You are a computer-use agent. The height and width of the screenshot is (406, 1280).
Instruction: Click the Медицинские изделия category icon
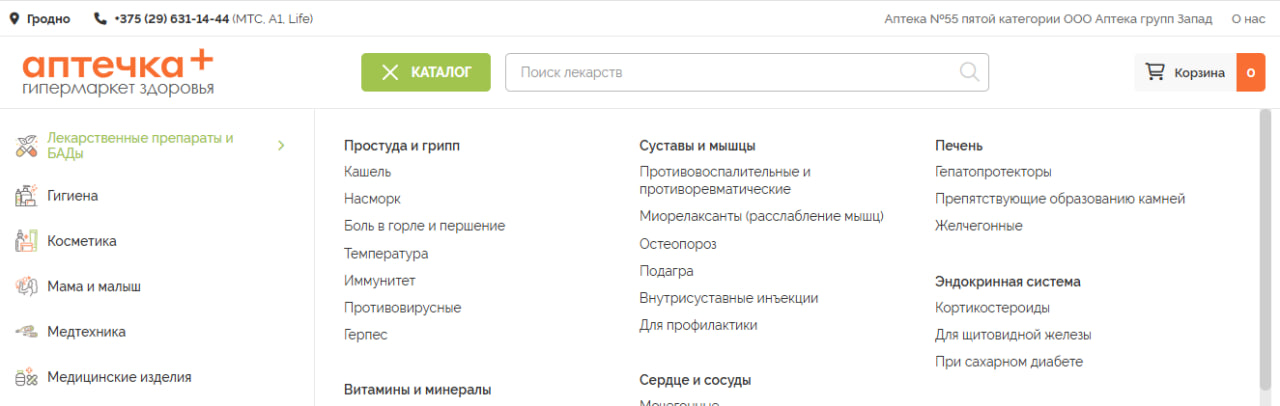(x=26, y=377)
